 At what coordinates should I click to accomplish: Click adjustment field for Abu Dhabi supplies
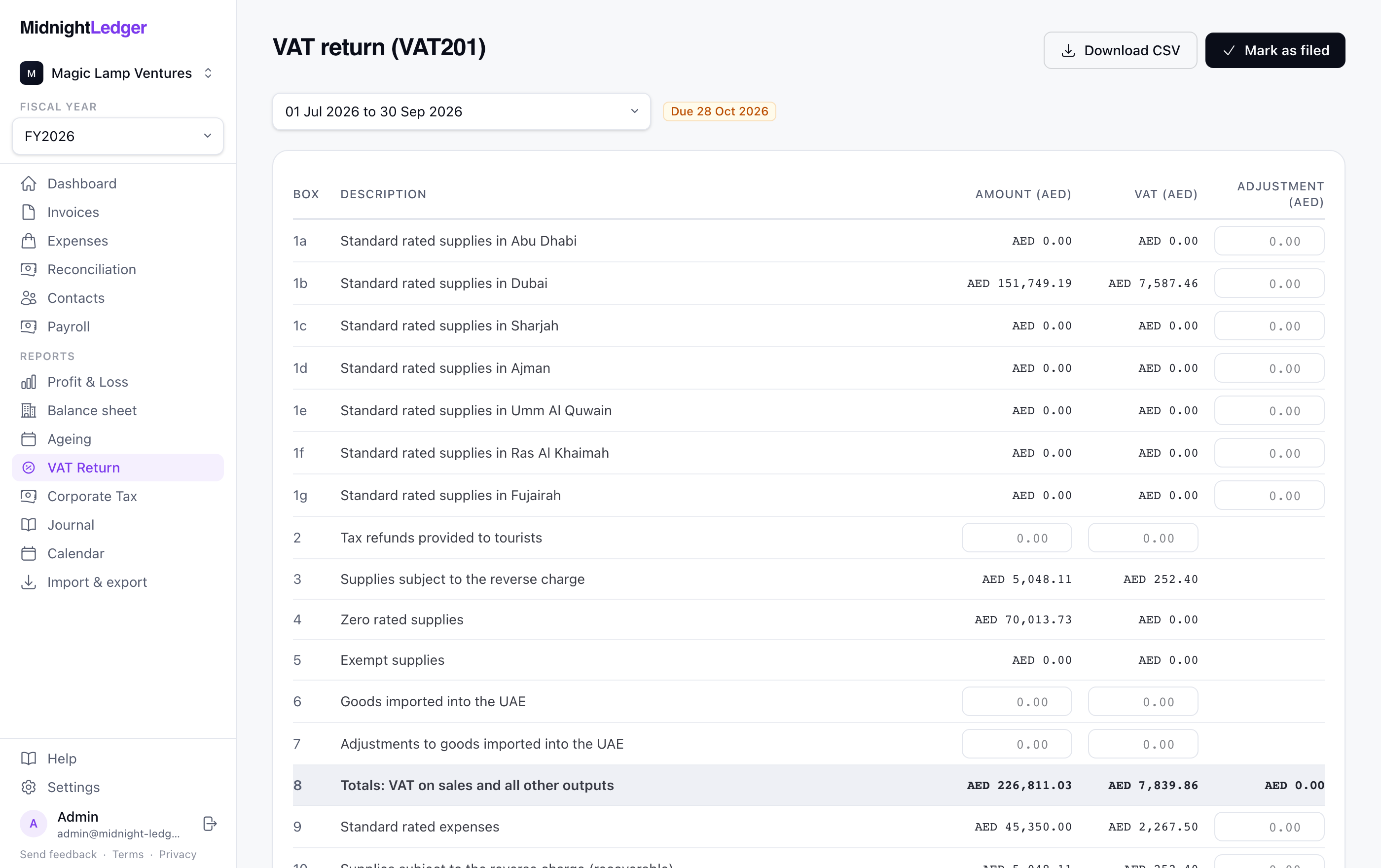[1269, 241]
